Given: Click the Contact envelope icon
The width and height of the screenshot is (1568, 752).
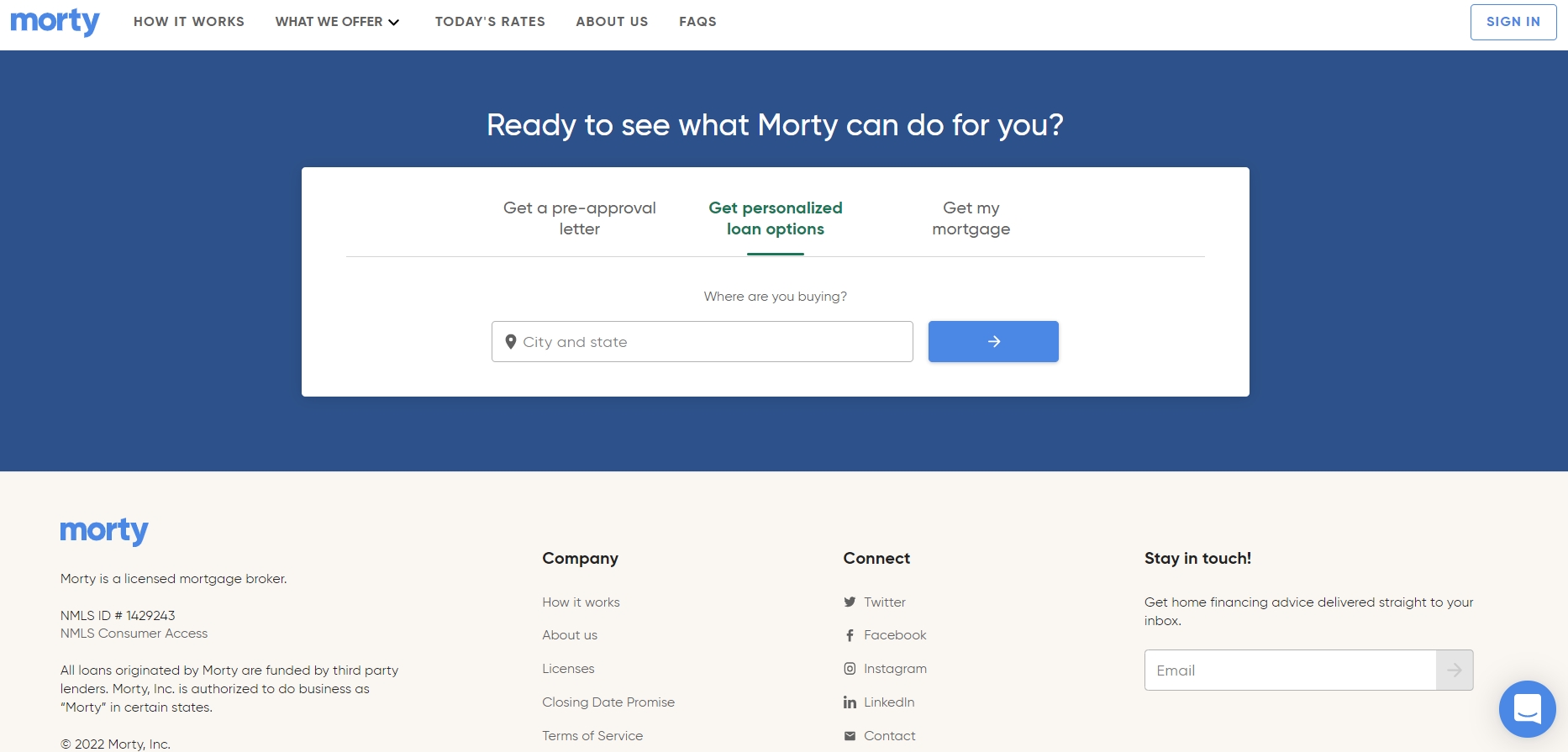Looking at the screenshot, I should 850,736.
